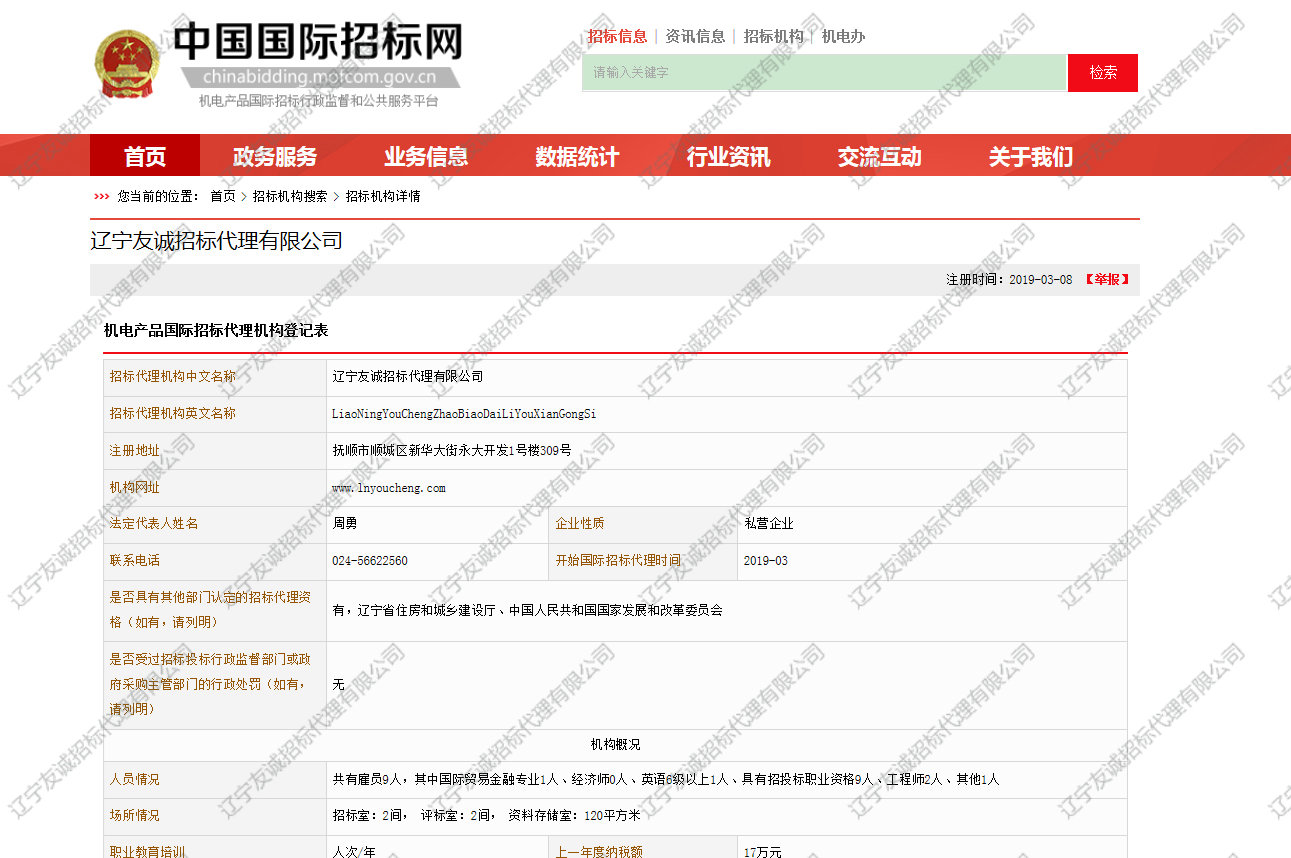Open the 关于我们 navigation menu
The width and height of the screenshot is (1291, 858).
coord(1031,156)
